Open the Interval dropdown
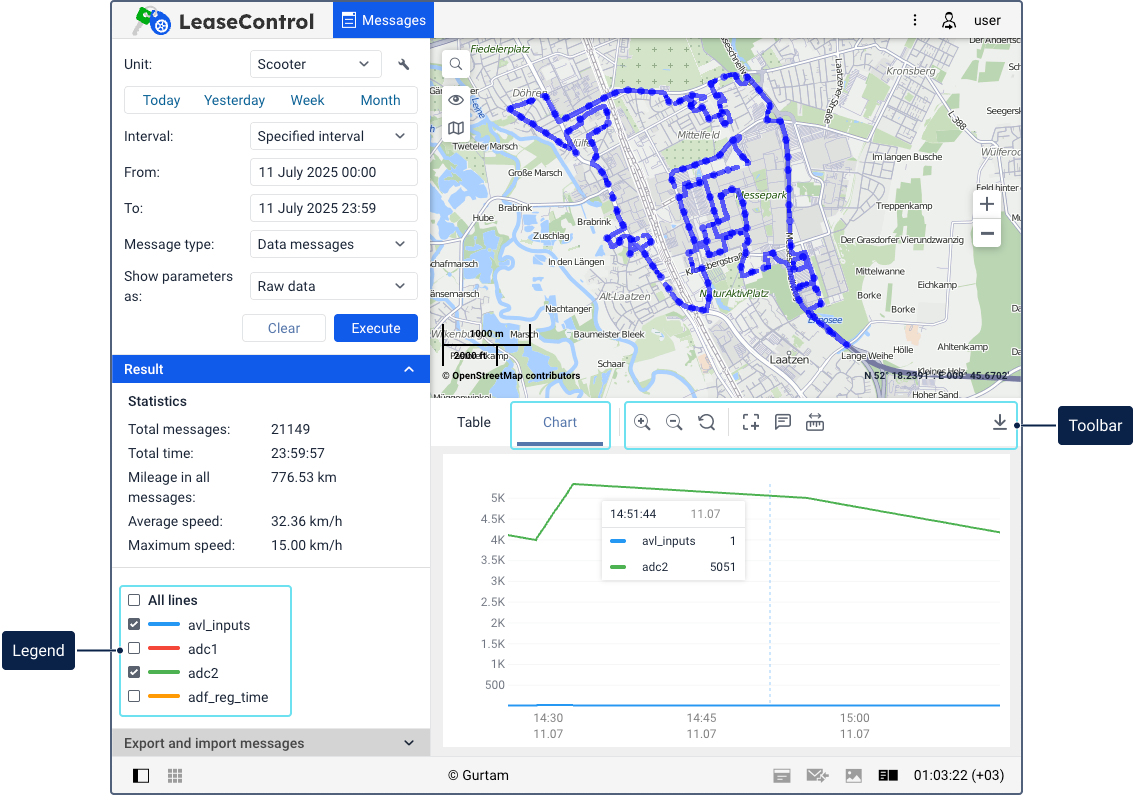This screenshot has height=795, width=1135. click(x=333, y=136)
